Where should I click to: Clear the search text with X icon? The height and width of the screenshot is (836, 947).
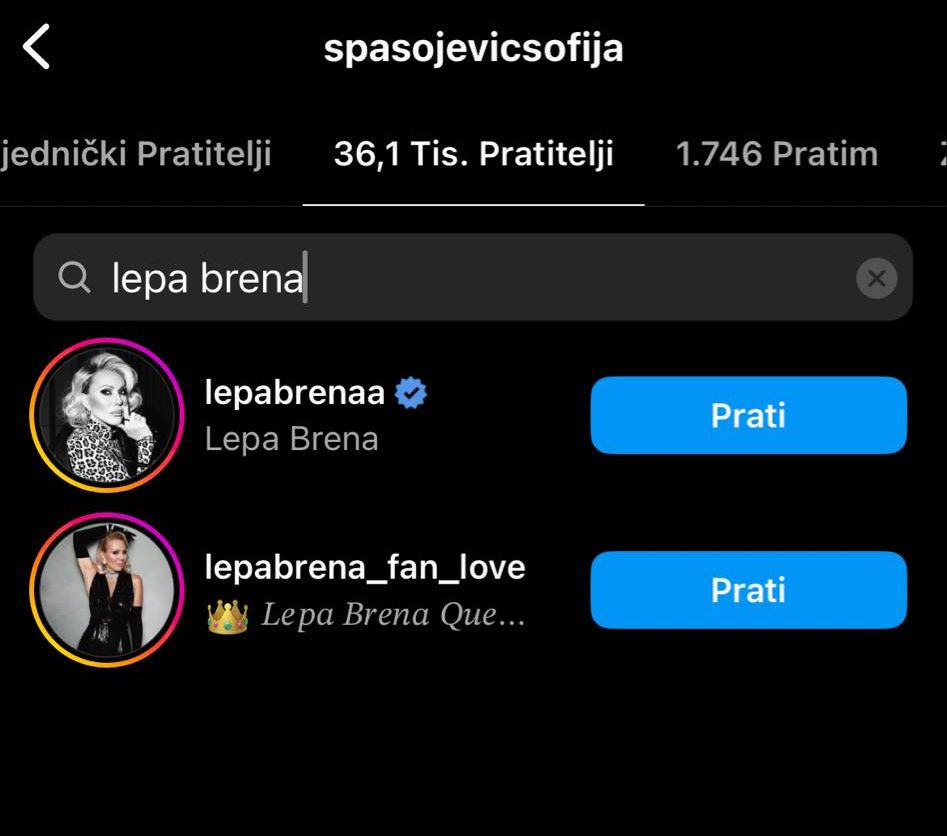(x=876, y=278)
